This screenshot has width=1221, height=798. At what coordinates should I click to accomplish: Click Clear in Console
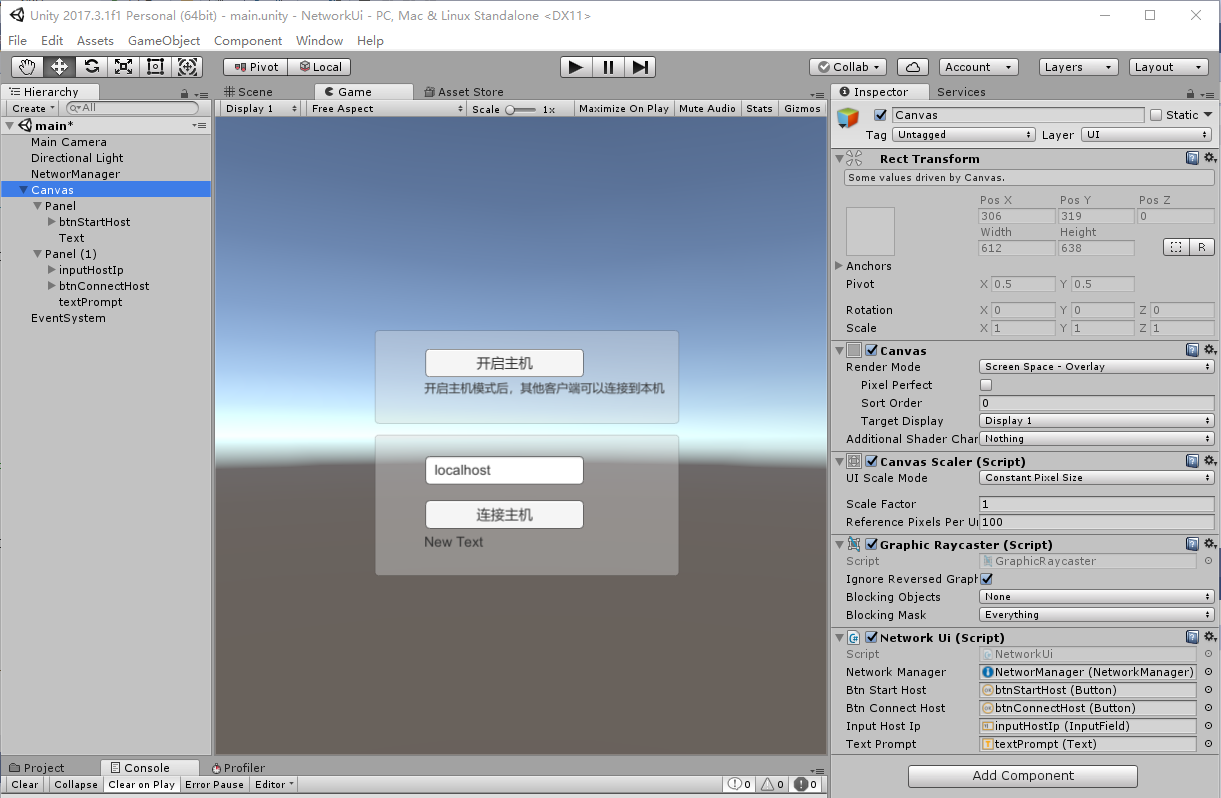coord(25,785)
